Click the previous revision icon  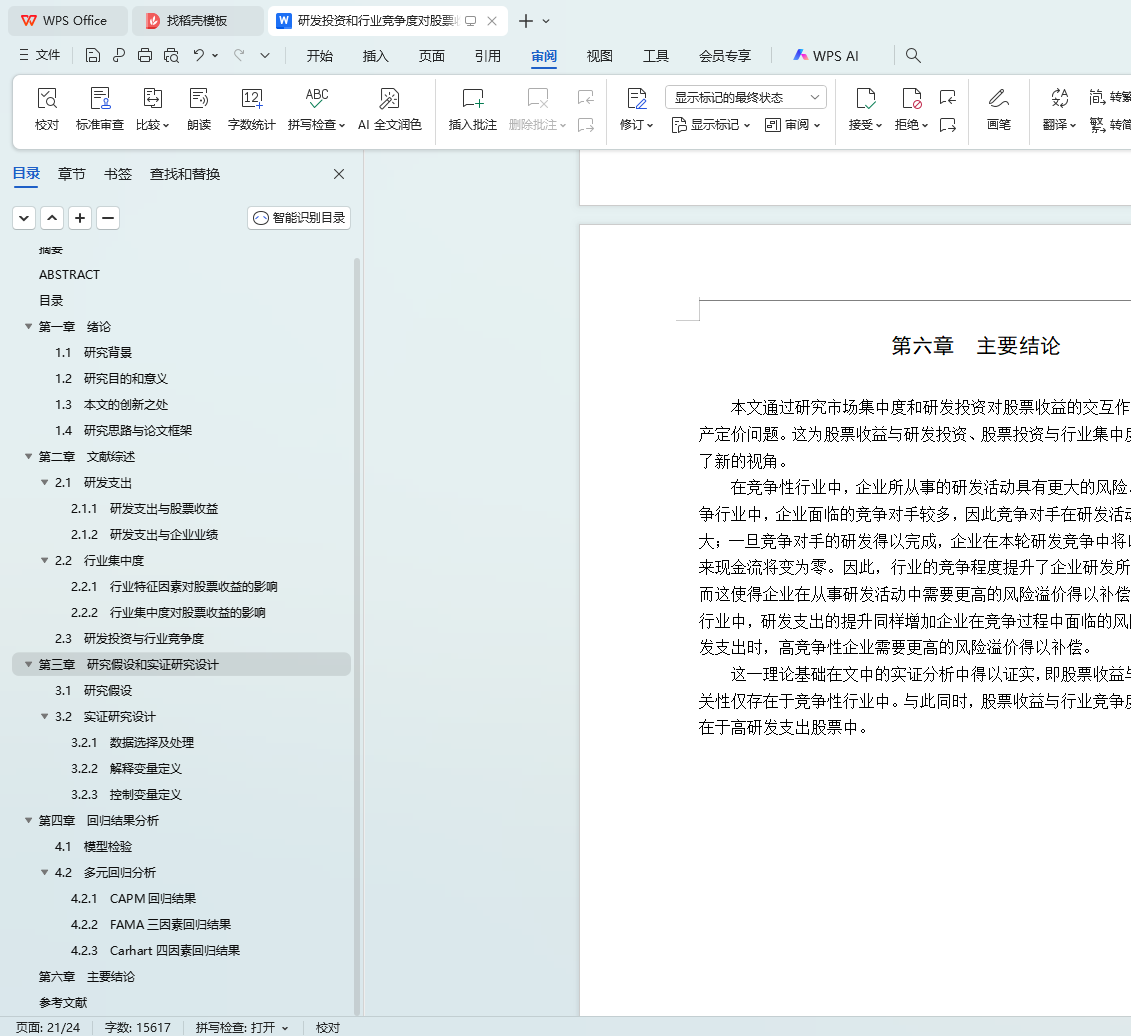coord(948,97)
